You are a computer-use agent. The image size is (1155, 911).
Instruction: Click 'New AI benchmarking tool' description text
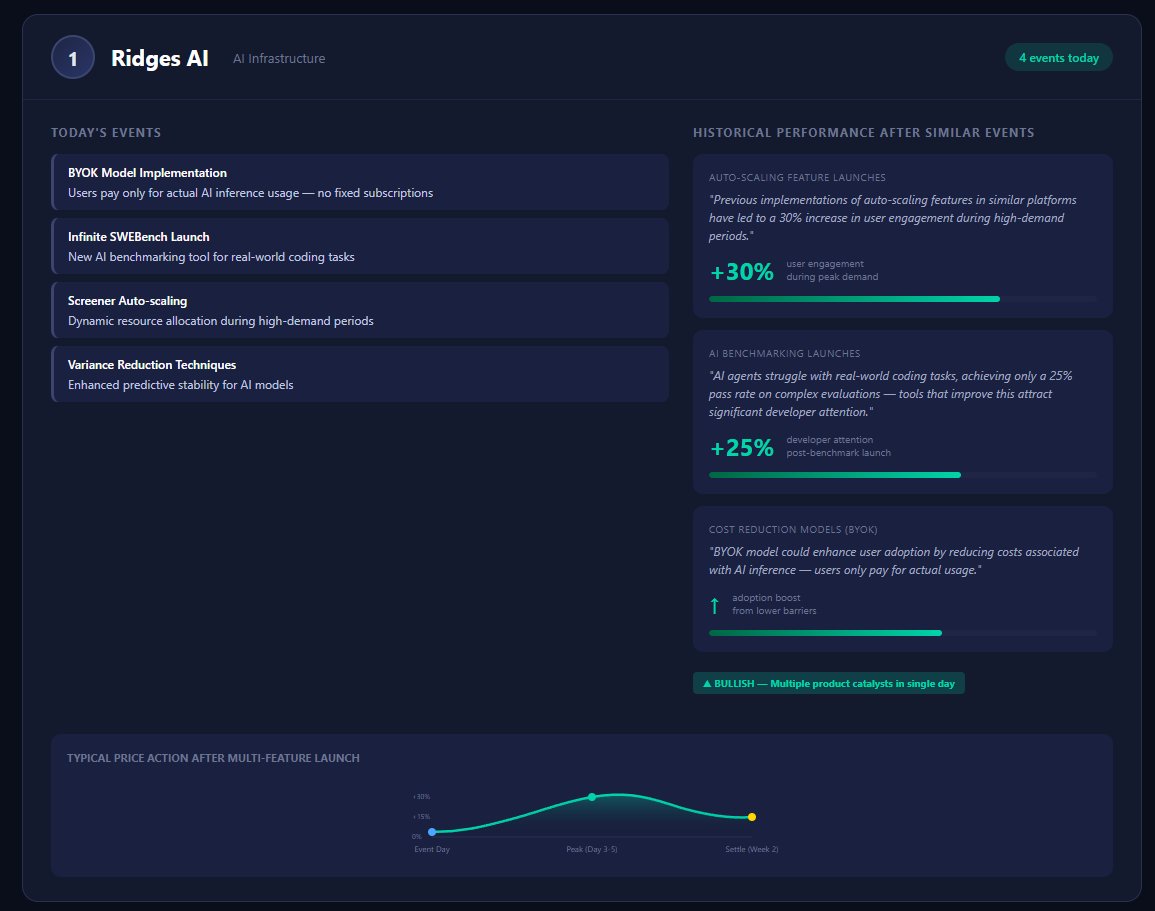click(x=211, y=257)
